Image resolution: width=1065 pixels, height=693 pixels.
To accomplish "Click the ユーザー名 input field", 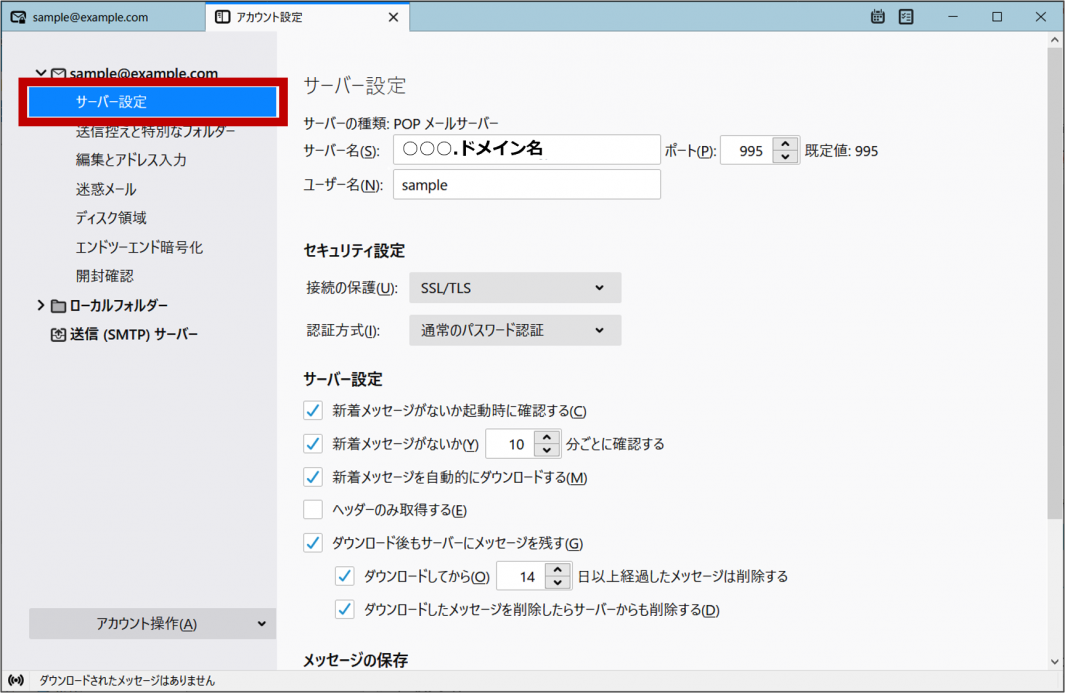I will (x=526, y=185).
